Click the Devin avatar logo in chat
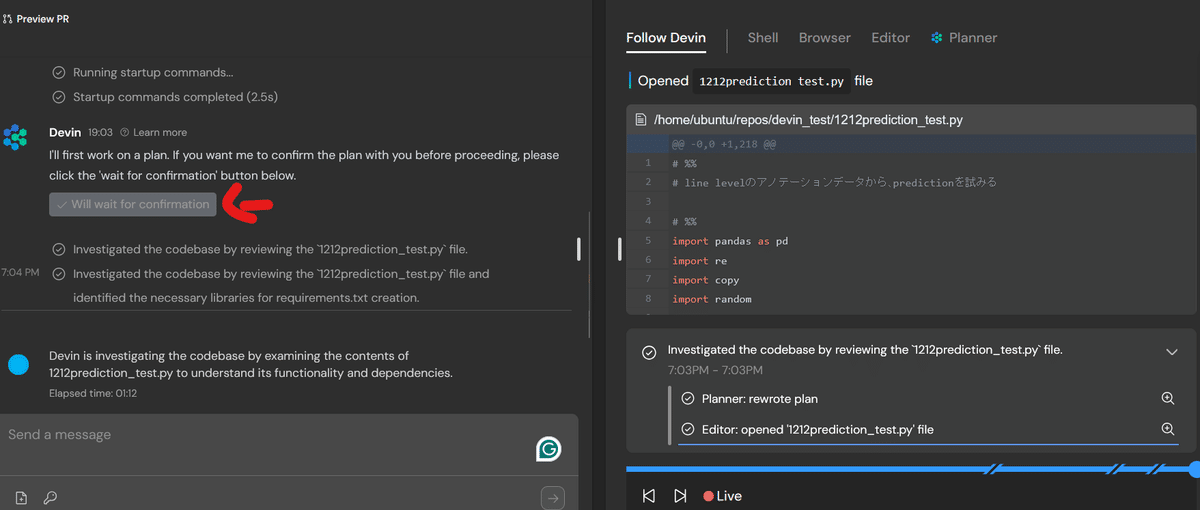This screenshot has height=510, width=1200. [x=15, y=138]
